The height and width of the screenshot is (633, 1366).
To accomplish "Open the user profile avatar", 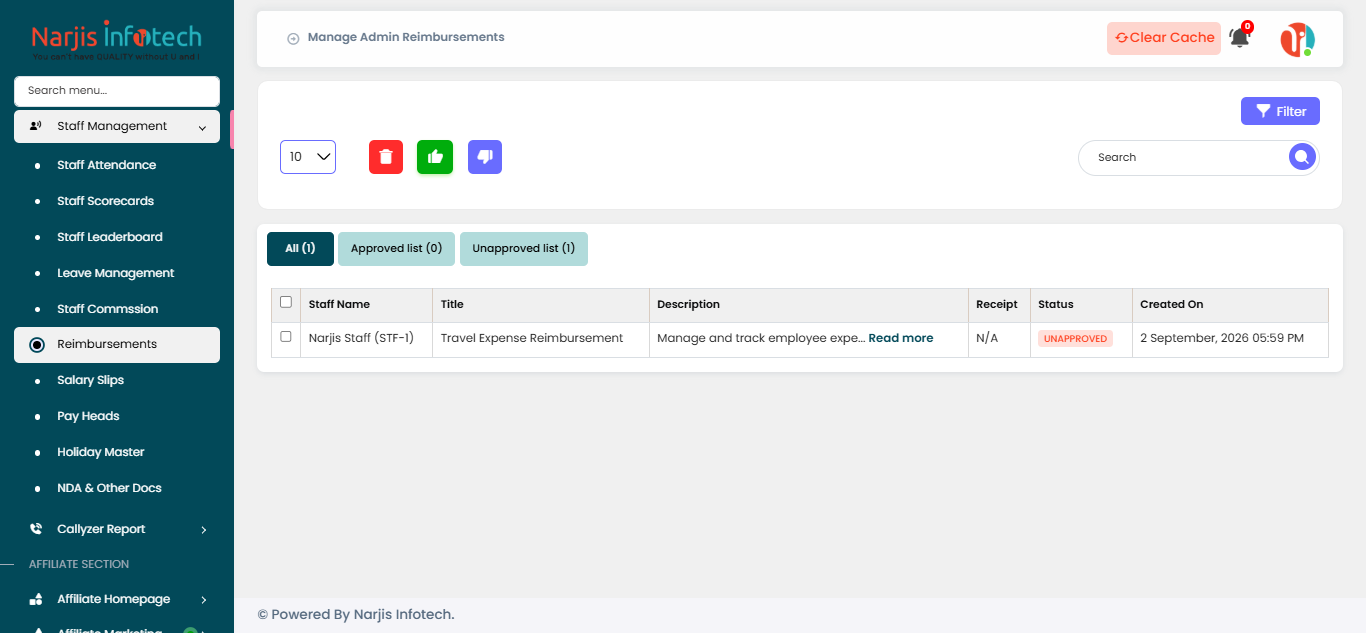I will (x=1298, y=39).
